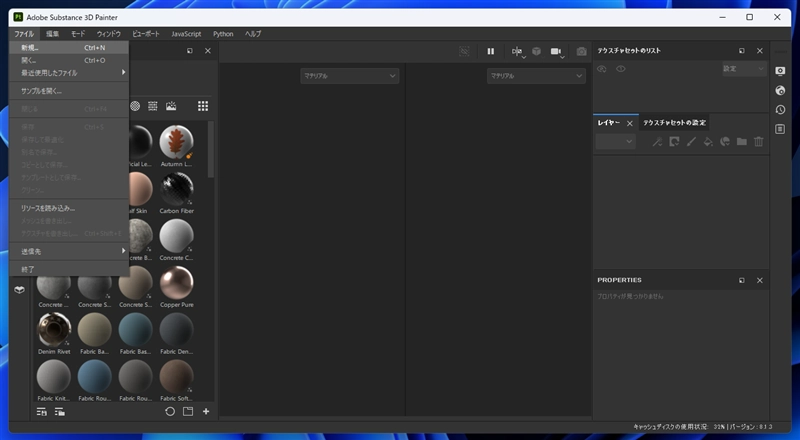Expand the 最近使用したファイル submenu
The height and width of the screenshot is (440, 800).
click(x=68, y=72)
